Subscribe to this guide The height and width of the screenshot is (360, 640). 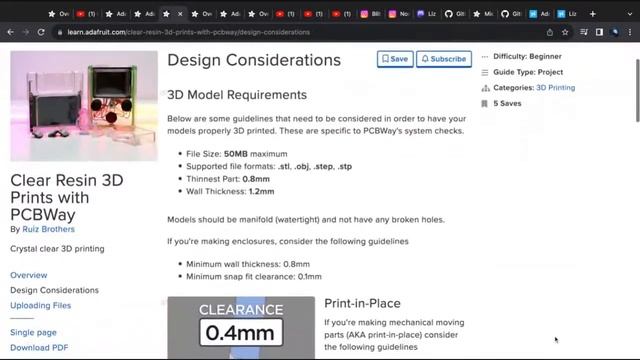click(444, 59)
